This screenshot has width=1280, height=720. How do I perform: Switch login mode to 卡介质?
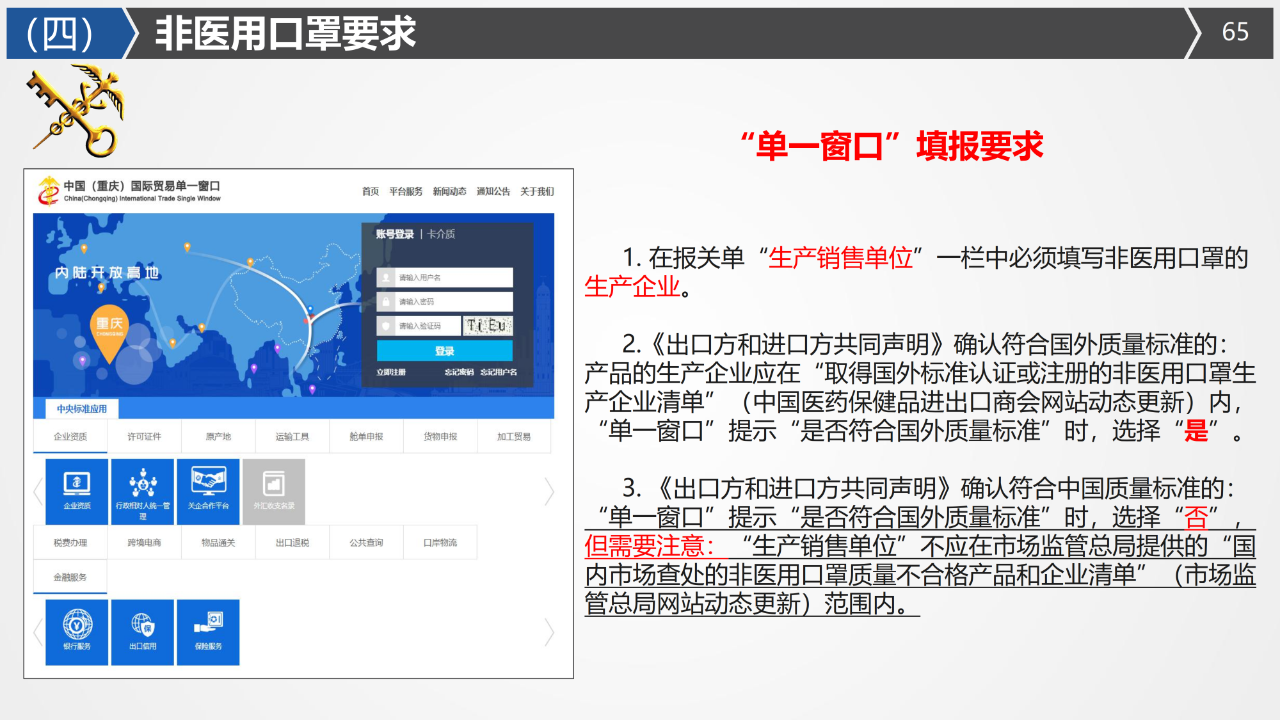click(441, 234)
